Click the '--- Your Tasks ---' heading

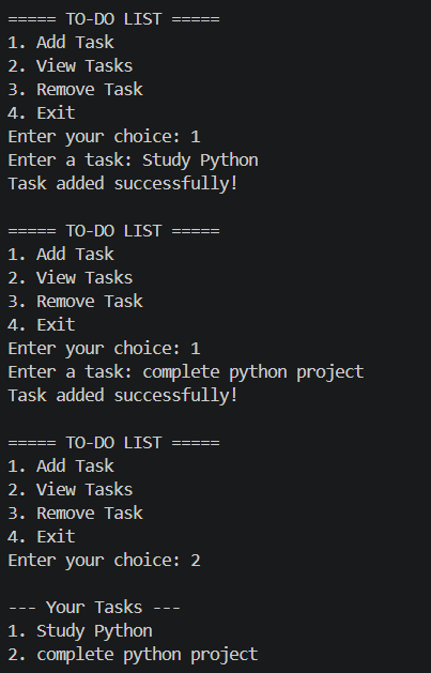click(94, 607)
